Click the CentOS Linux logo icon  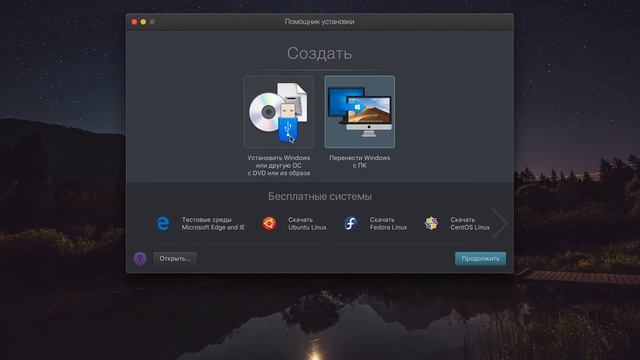[431, 223]
